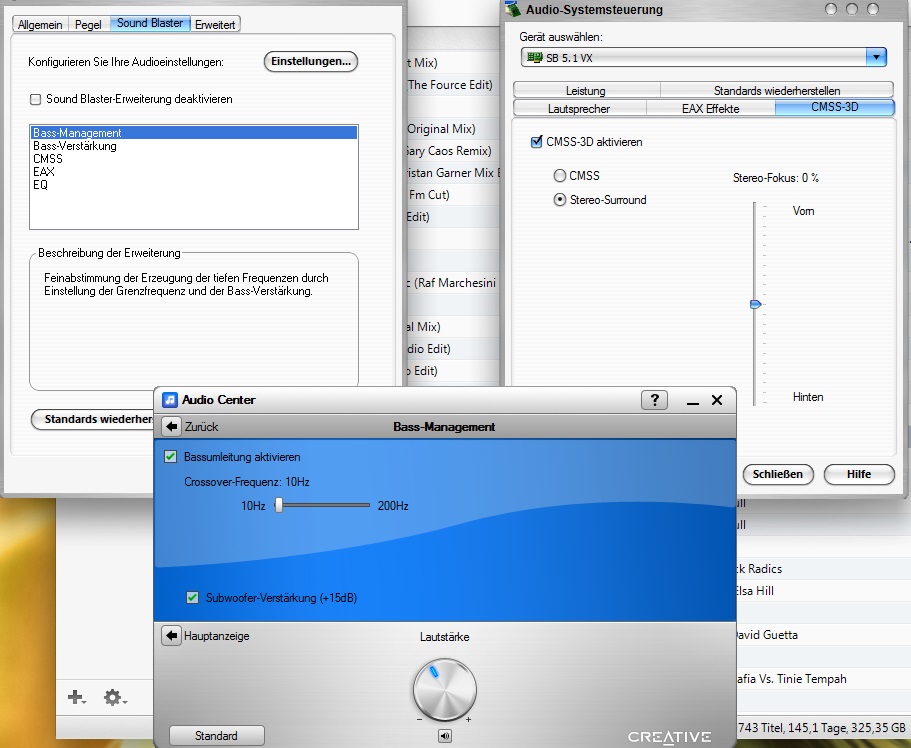Uncheck Bassumleitung aktivieren

170,457
